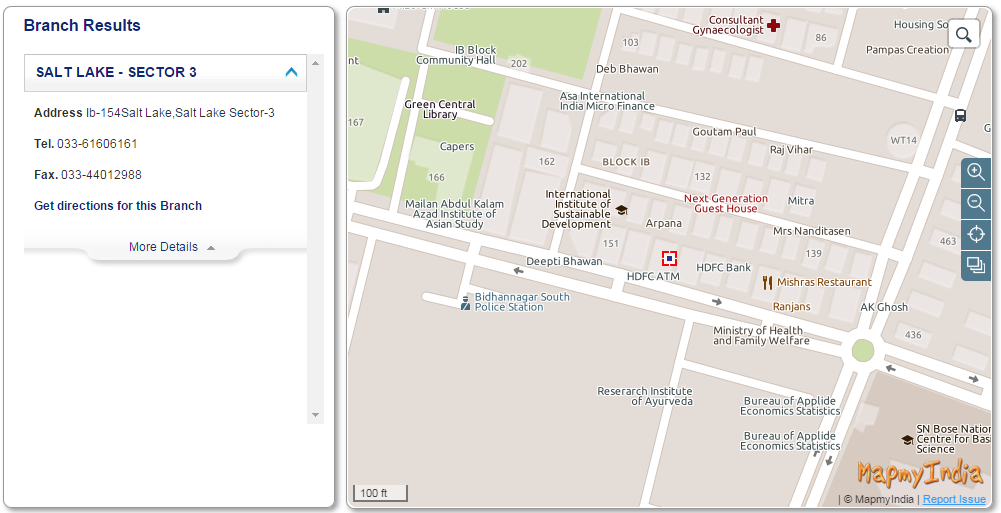Open the map search magnifier icon
This screenshot has width=1001, height=513.
tap(964, 34)
